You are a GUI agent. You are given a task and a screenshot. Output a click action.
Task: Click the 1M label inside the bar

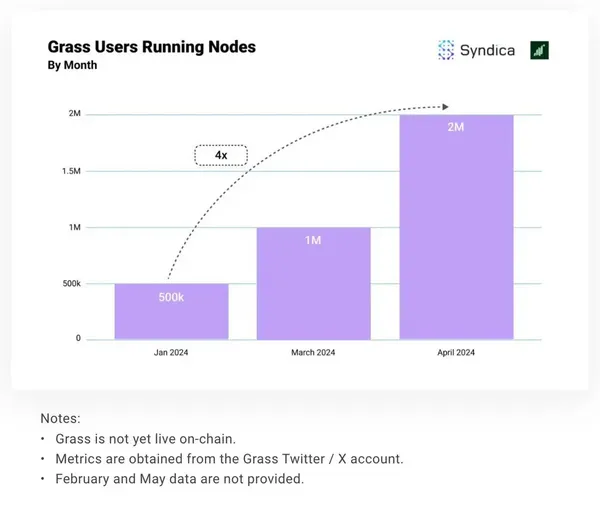(x=314, y=242)
